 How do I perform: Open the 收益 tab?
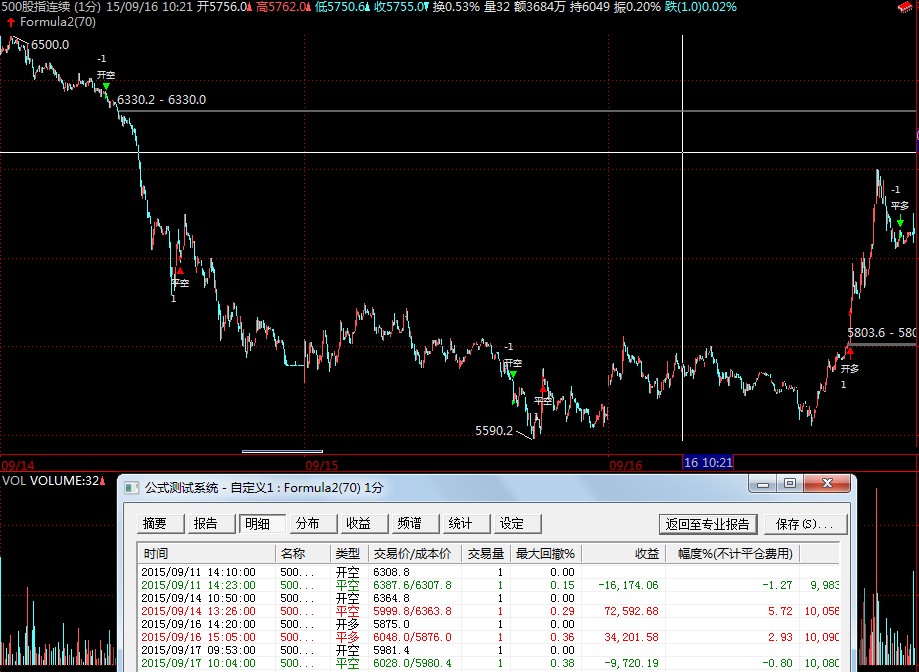pyautogui.click(x=359, y=523)
